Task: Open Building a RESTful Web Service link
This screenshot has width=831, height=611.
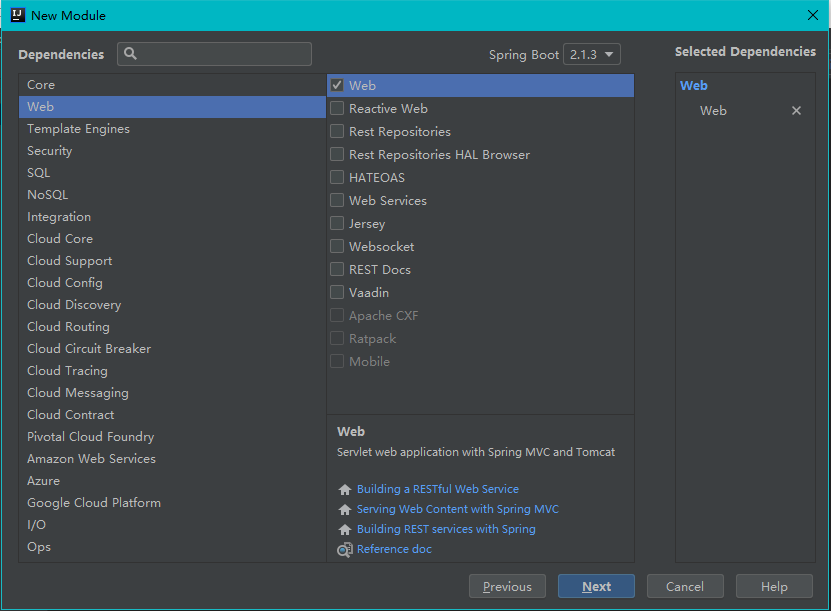Action: pos(438,489)
